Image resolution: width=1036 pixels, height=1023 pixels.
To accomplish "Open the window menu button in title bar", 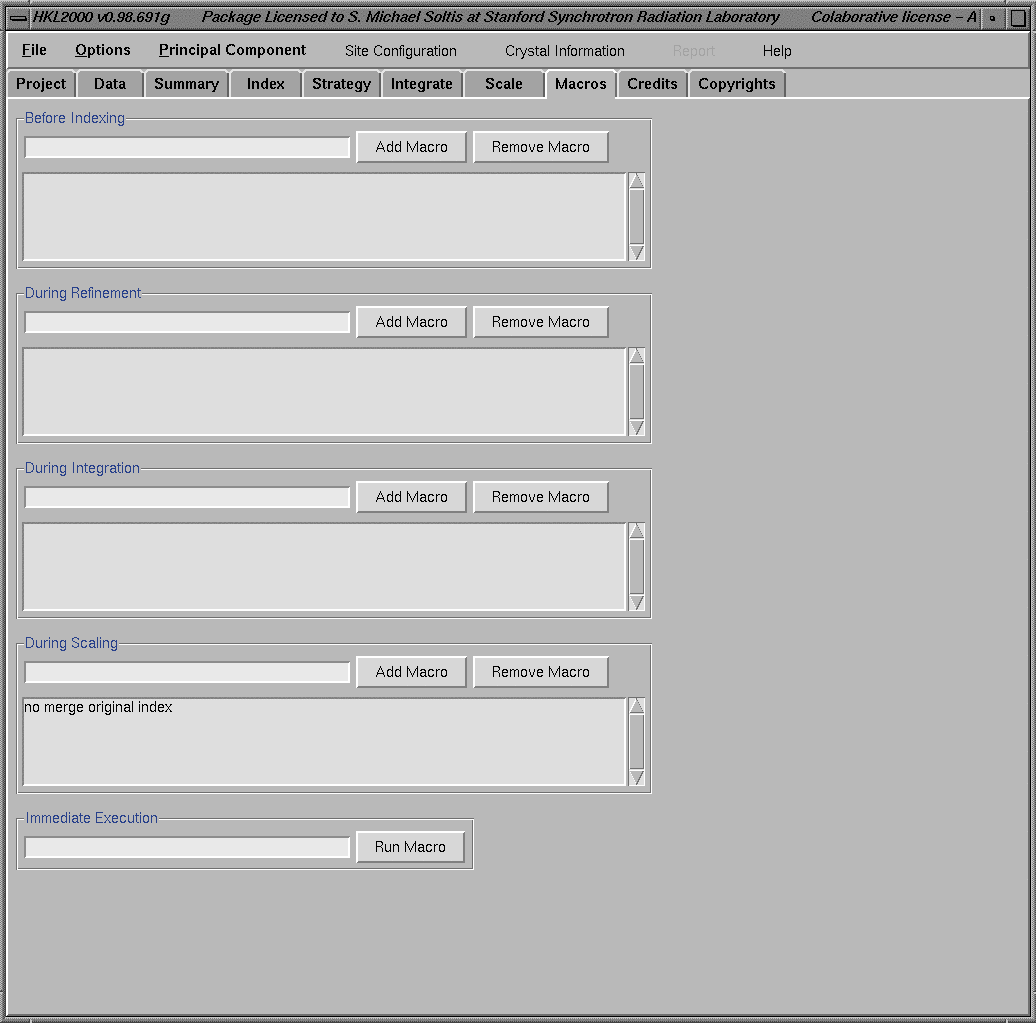I will 18,18.
